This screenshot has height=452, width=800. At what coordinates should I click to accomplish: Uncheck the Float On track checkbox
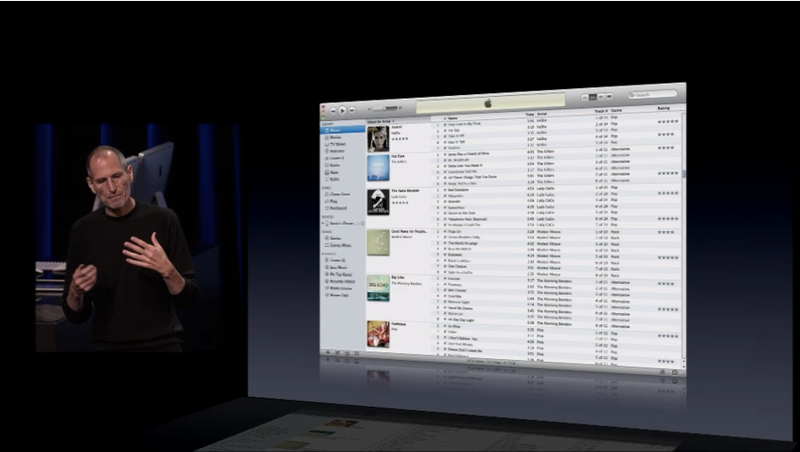[x=445, y=231]
